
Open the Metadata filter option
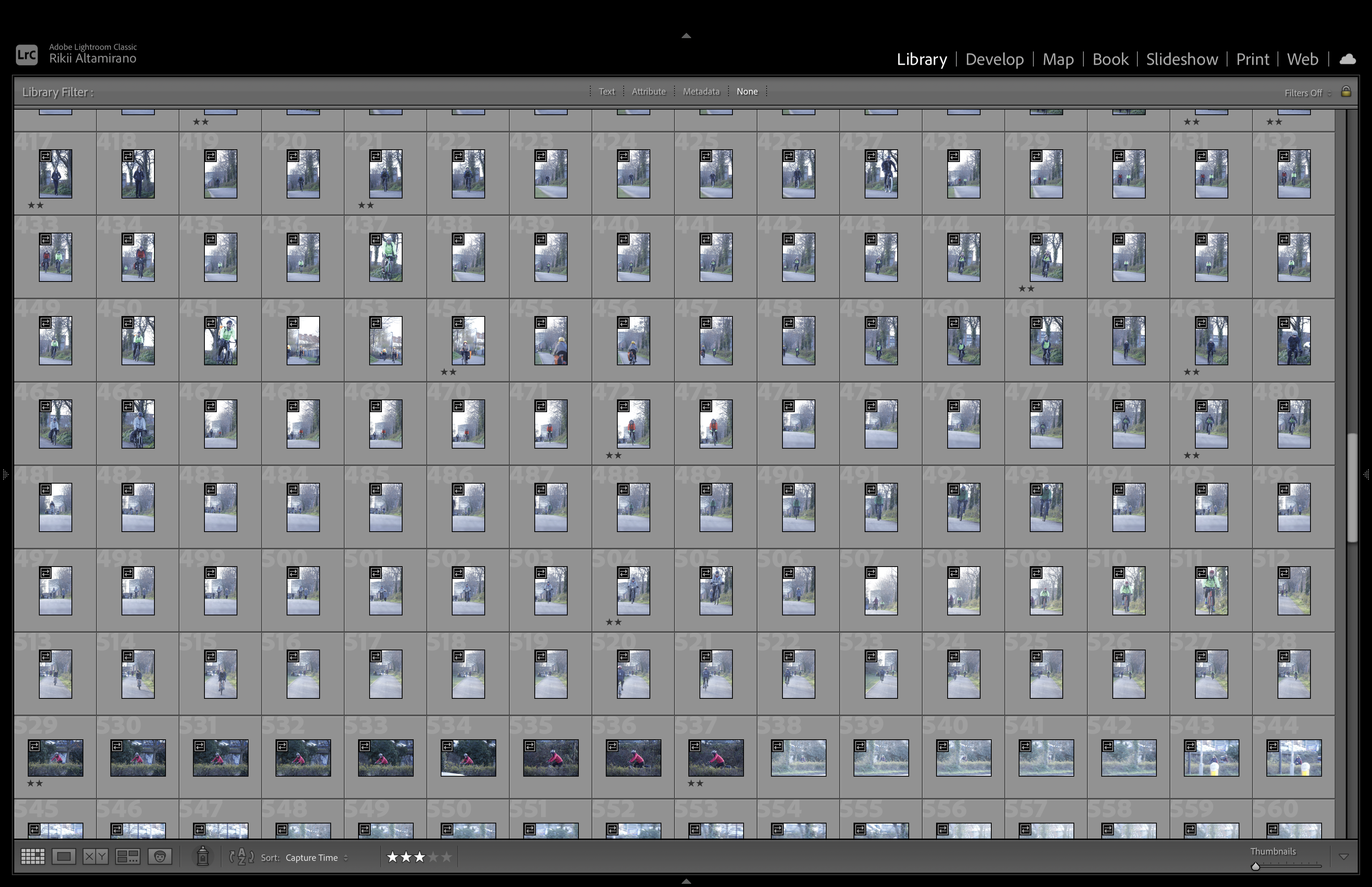(x=701, y=92)
